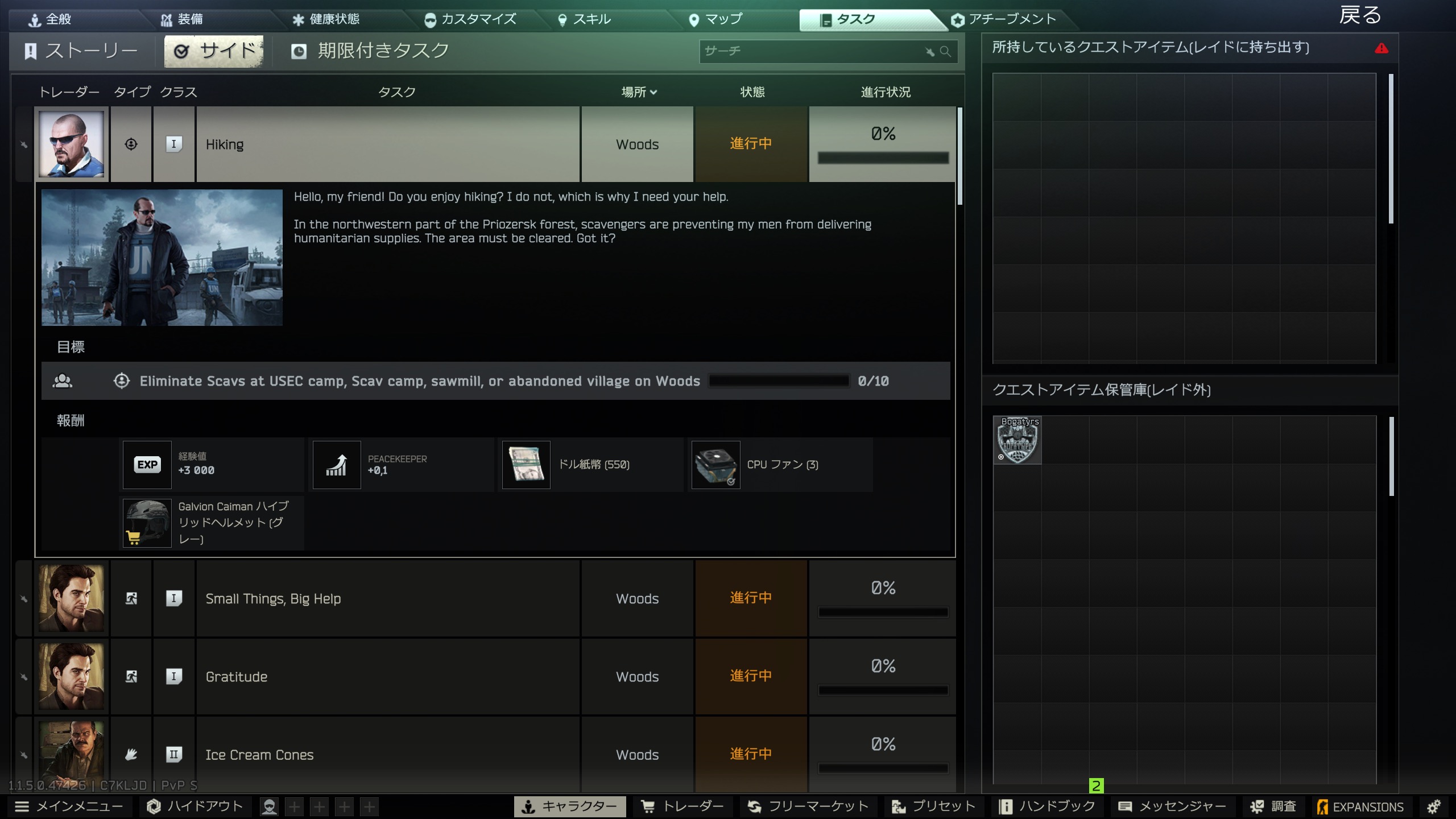The height and width of the screenshot is (819, 1456).
Task: Sort tasks by 場所 column dropdown
Action: tap(639, 92)
